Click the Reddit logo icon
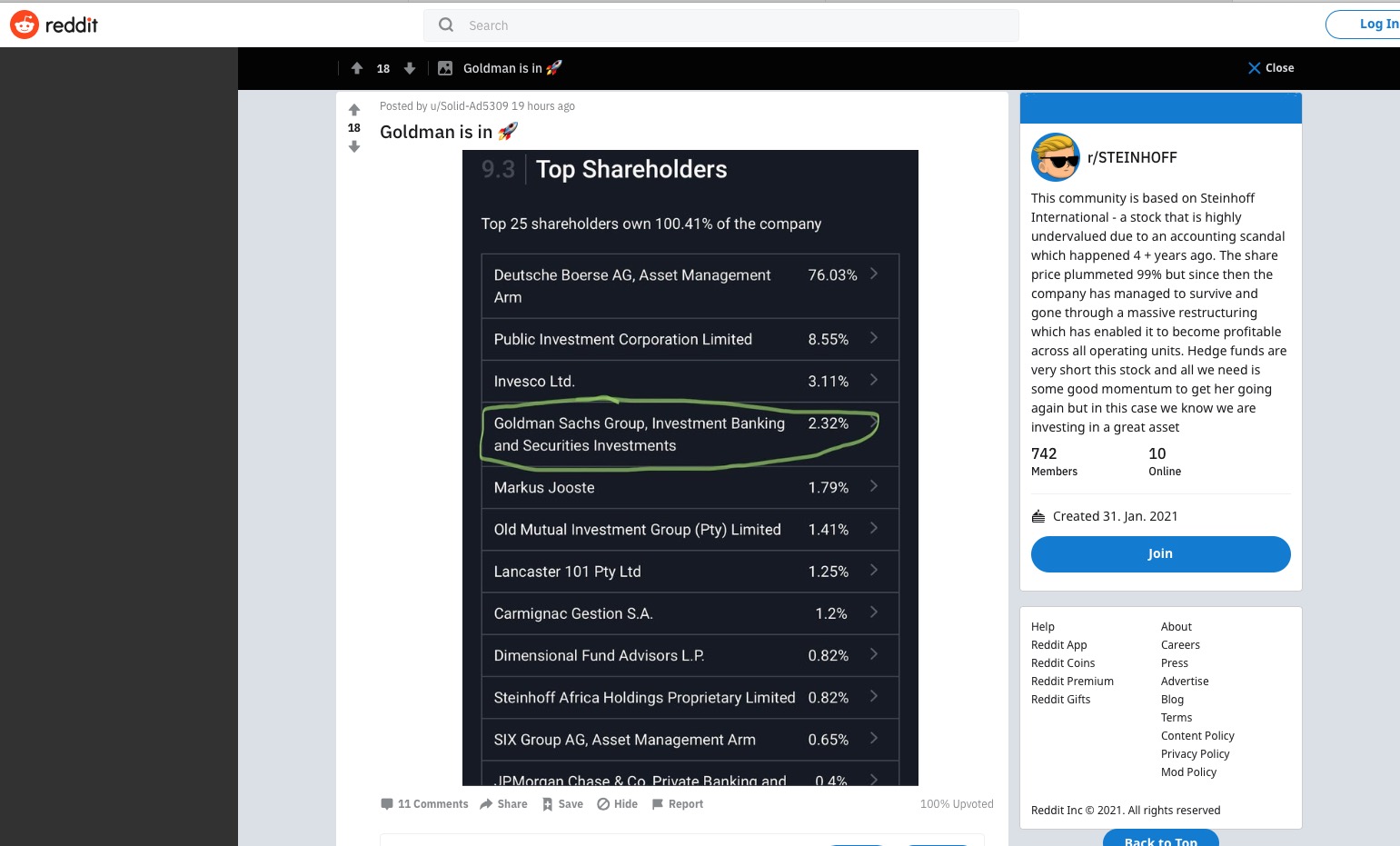This screenshot has height=846, width=1400. [x=25, y=25]
